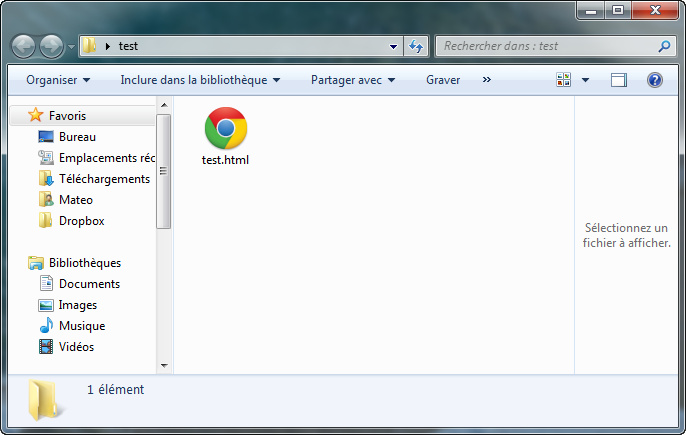Click the Bibliothèques library icon
The width and height of the screenshot is (686, 435).
coord(36,263)
